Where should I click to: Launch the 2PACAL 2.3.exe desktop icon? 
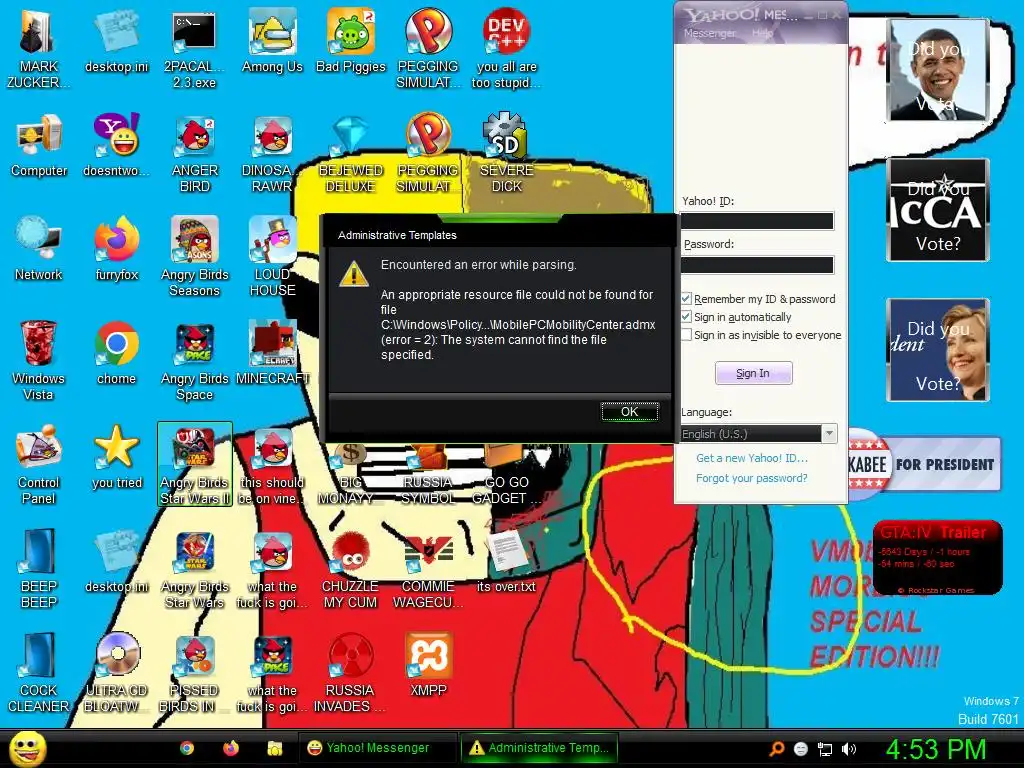194,48
